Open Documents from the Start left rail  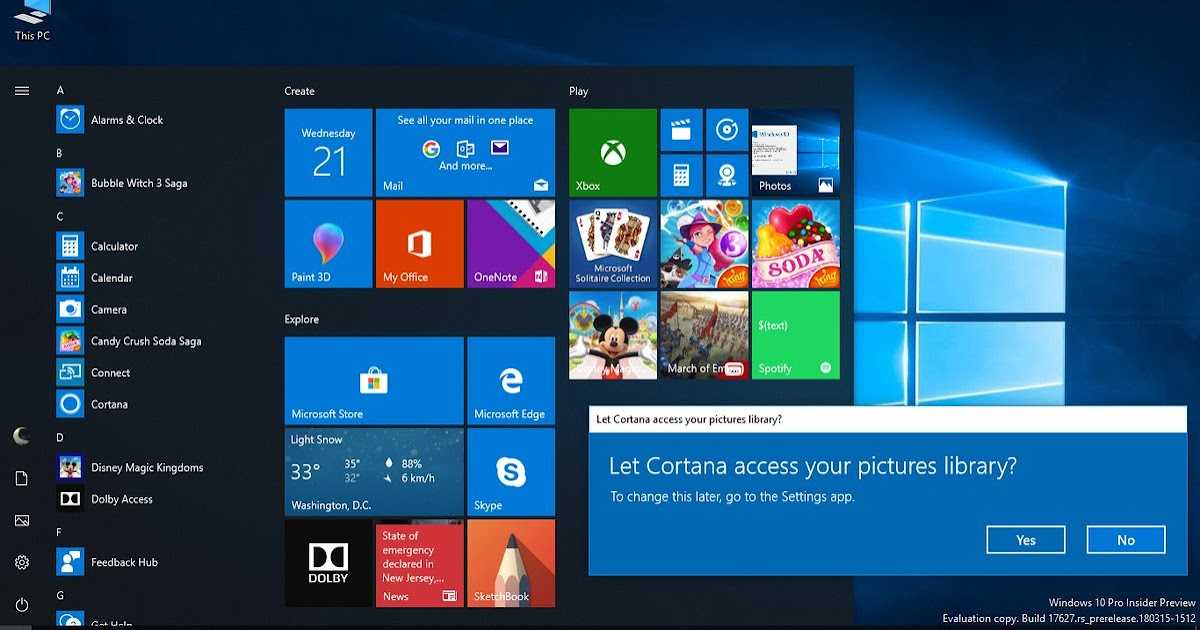click(22, 479)
